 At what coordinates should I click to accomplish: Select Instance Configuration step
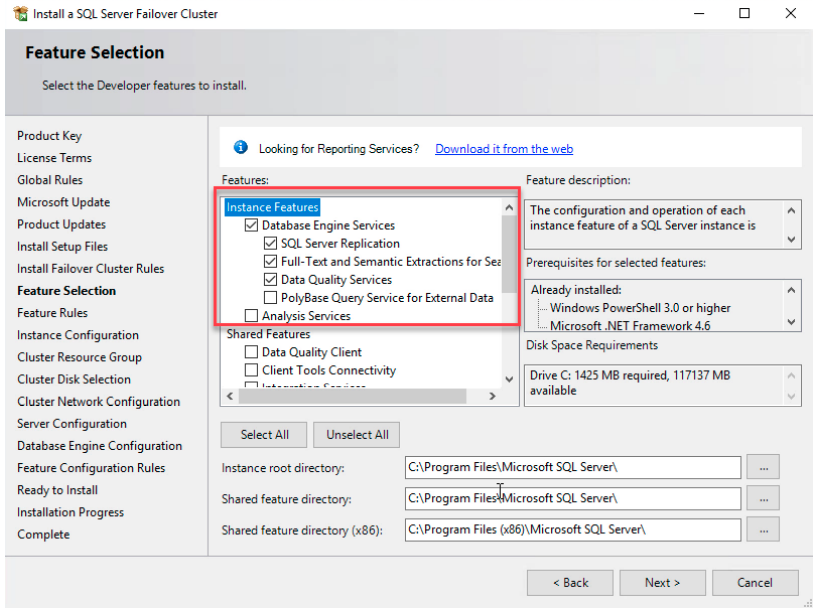pyautogui.click(x=78, y=335)
